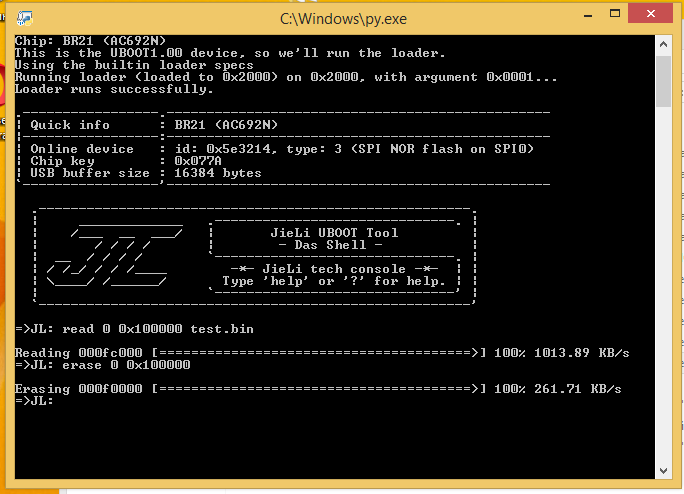Close the py.exe console window
684x494 pixels.
coord(650,14)
